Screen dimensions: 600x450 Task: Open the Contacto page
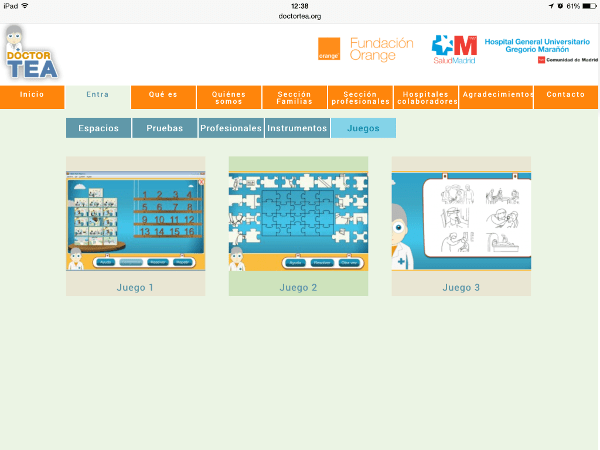tap(565, 95)
